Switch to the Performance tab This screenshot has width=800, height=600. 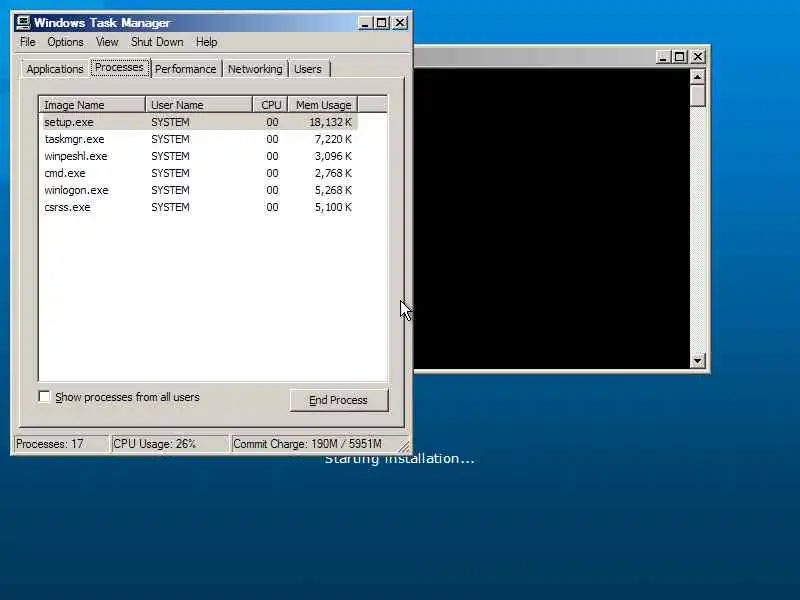(186, 69)
